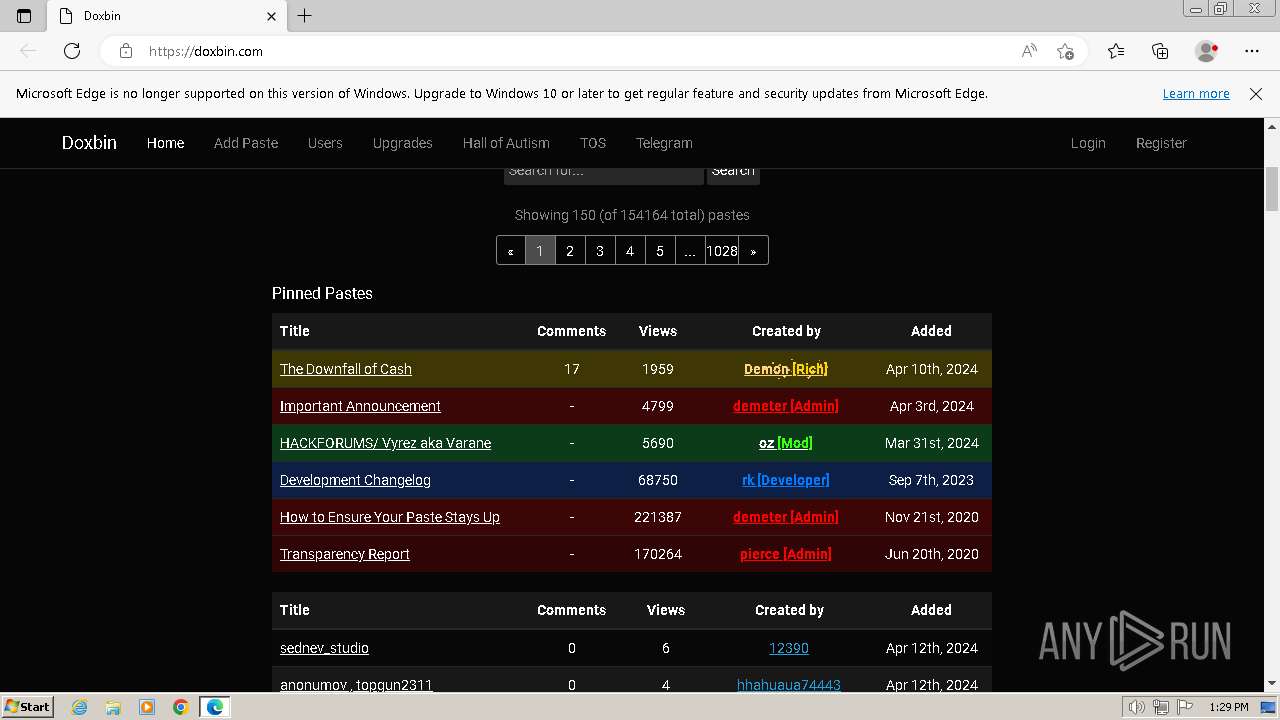Click the address bar URL doxbin.com
The image size is (1280, 720).
coord(206,51)
